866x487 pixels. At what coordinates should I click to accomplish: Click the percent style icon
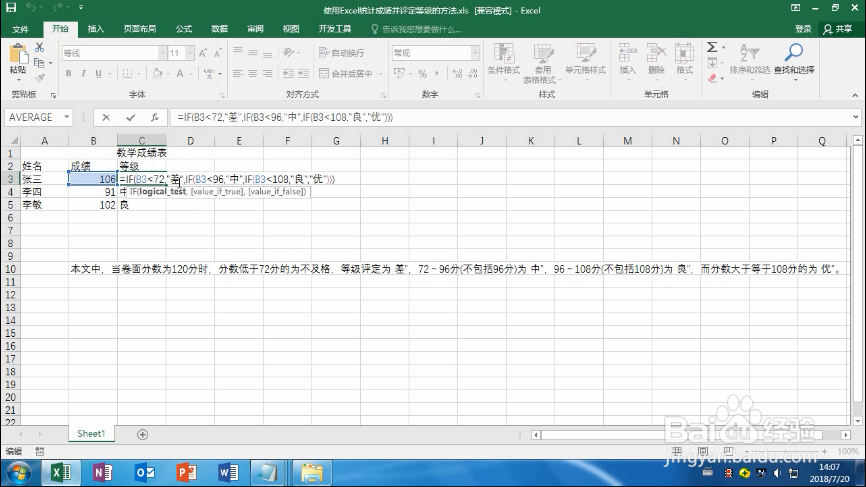click(423, 73)
